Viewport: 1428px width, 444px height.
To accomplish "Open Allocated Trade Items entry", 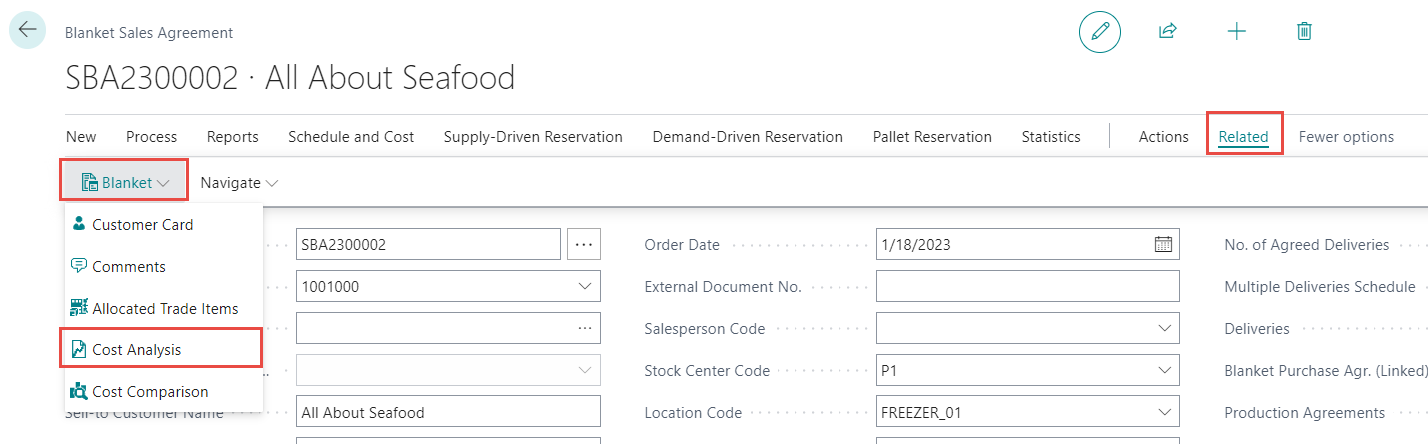I will (x=165, y=309).
